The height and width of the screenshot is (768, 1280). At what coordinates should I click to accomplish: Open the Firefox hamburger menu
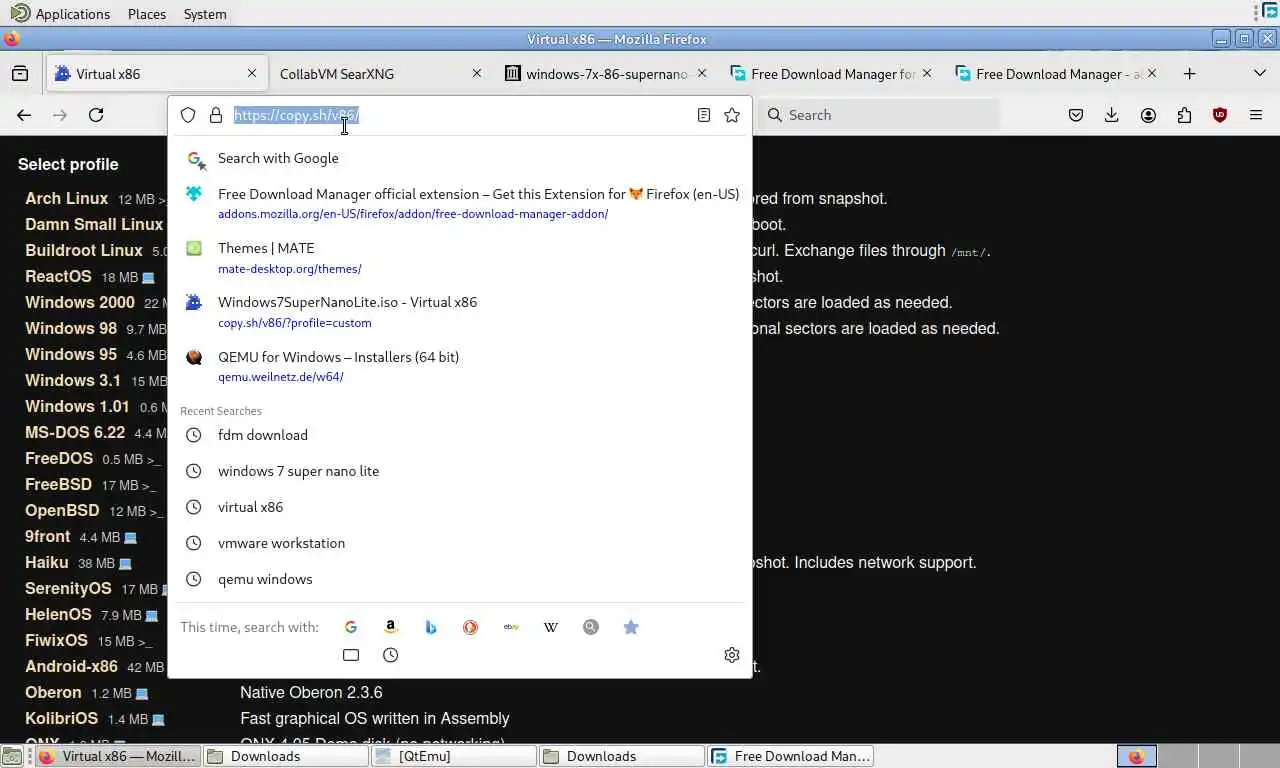pos(1256,115)
